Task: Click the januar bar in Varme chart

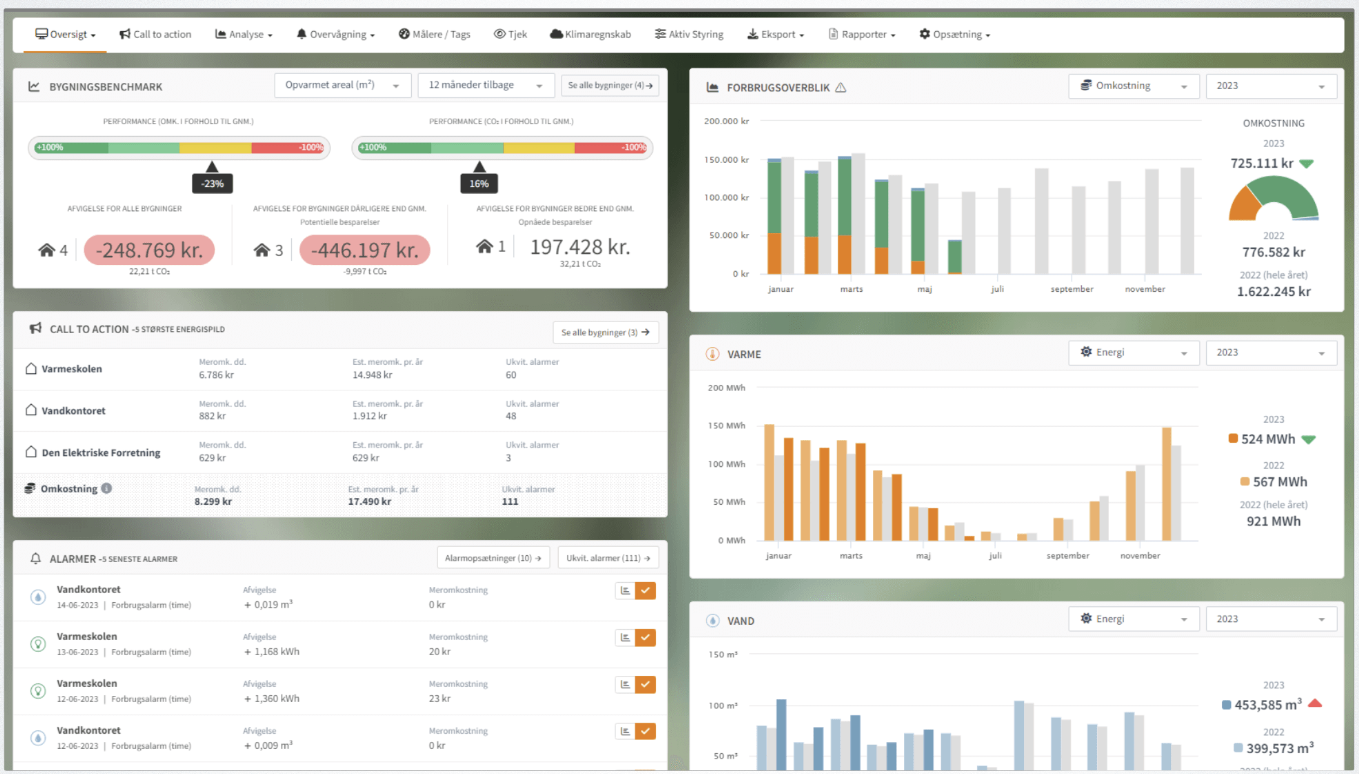Action: click(779, 483)
